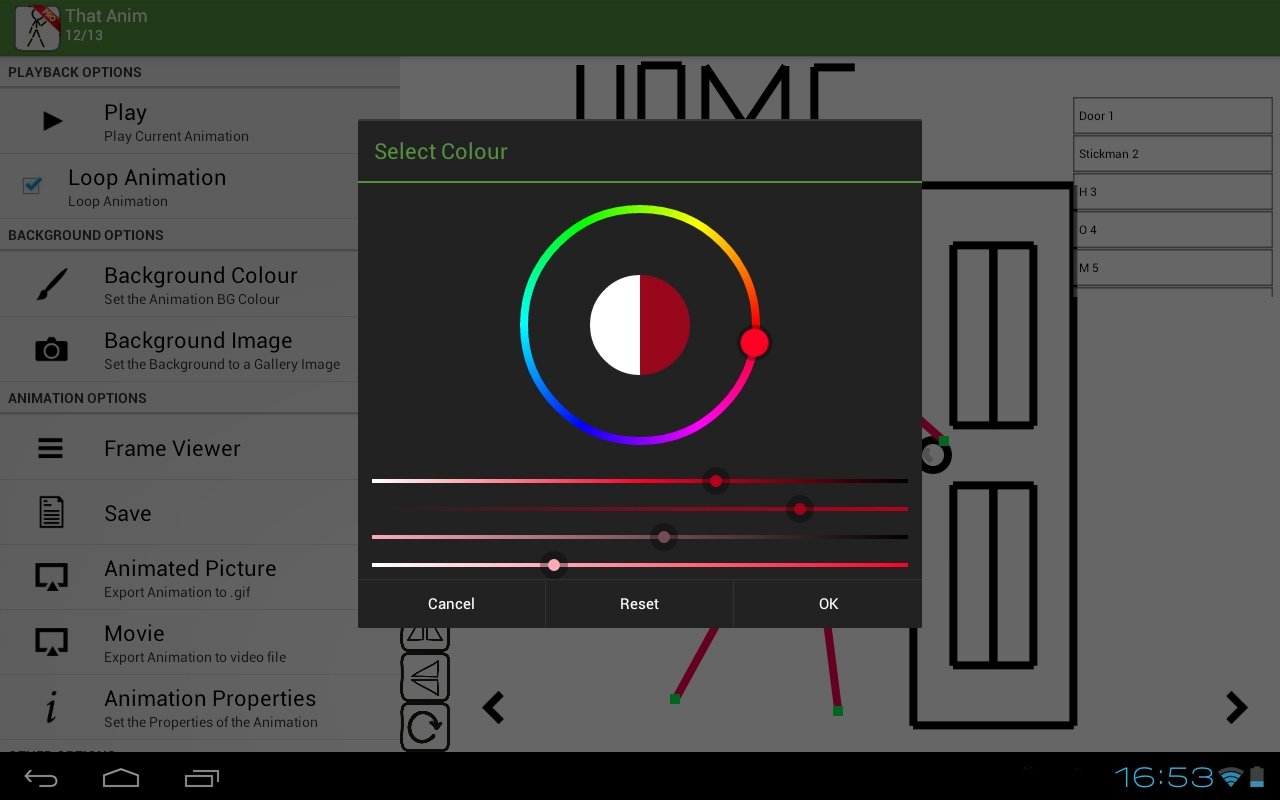Reset the selected colour
Image resolution: width=1280 pixels, height=800 pixels.
coord(639,604)
